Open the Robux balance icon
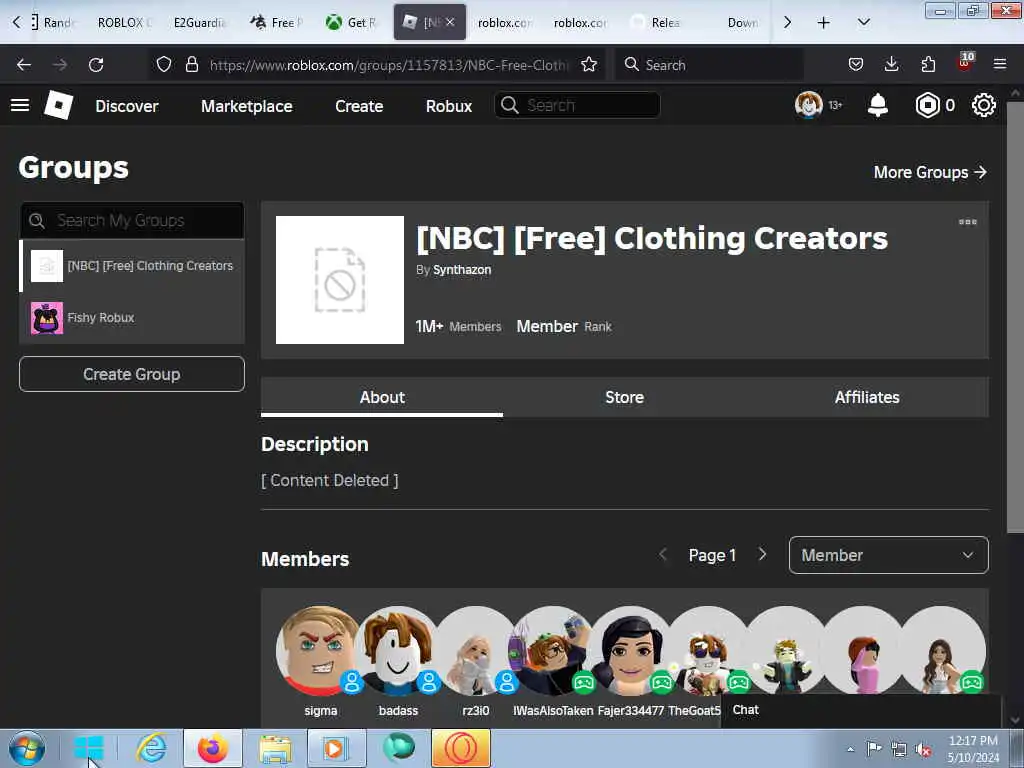The image size is (1024, 768). (927, 105)
